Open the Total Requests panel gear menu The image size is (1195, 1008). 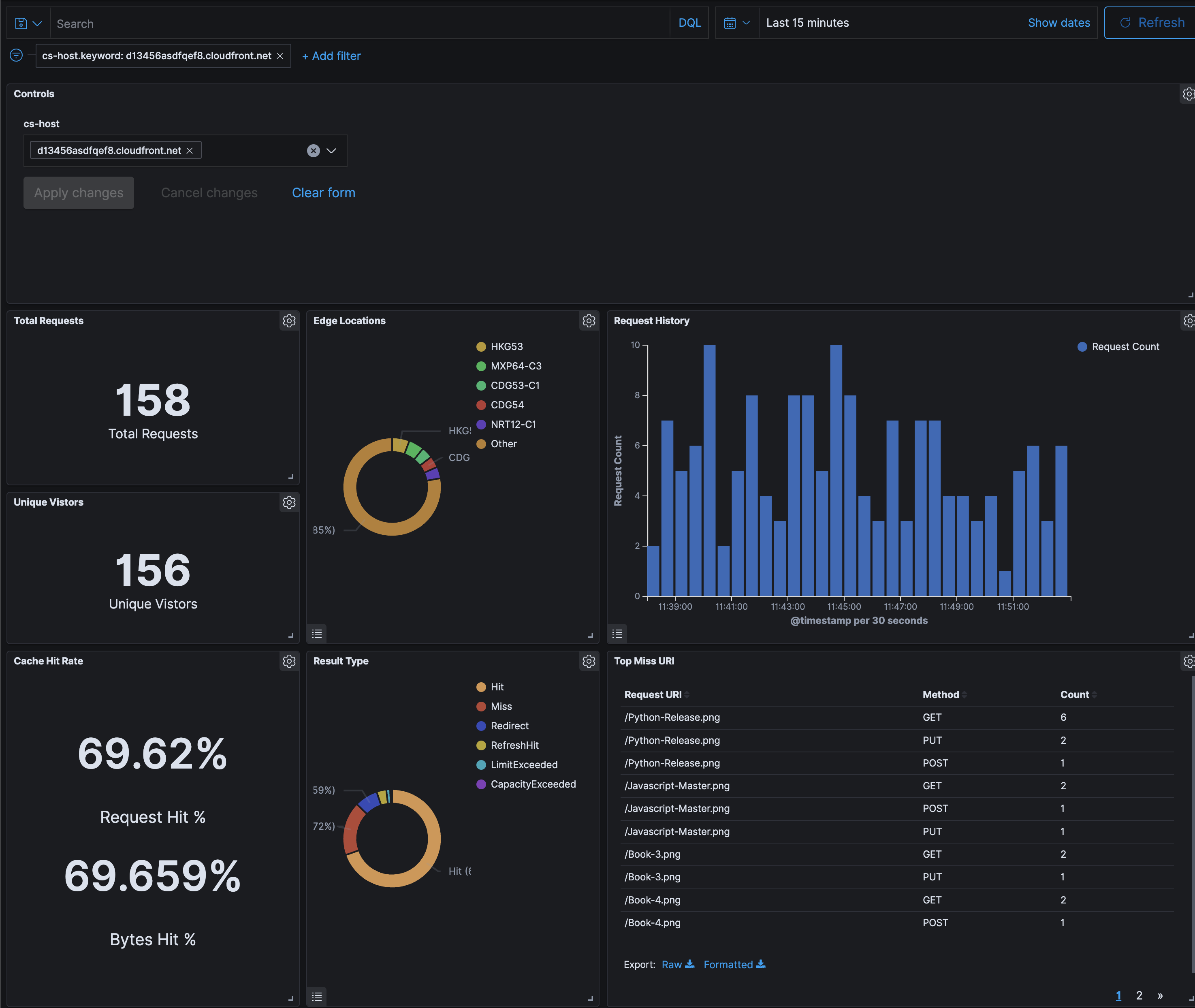click(x=289, y=320)
